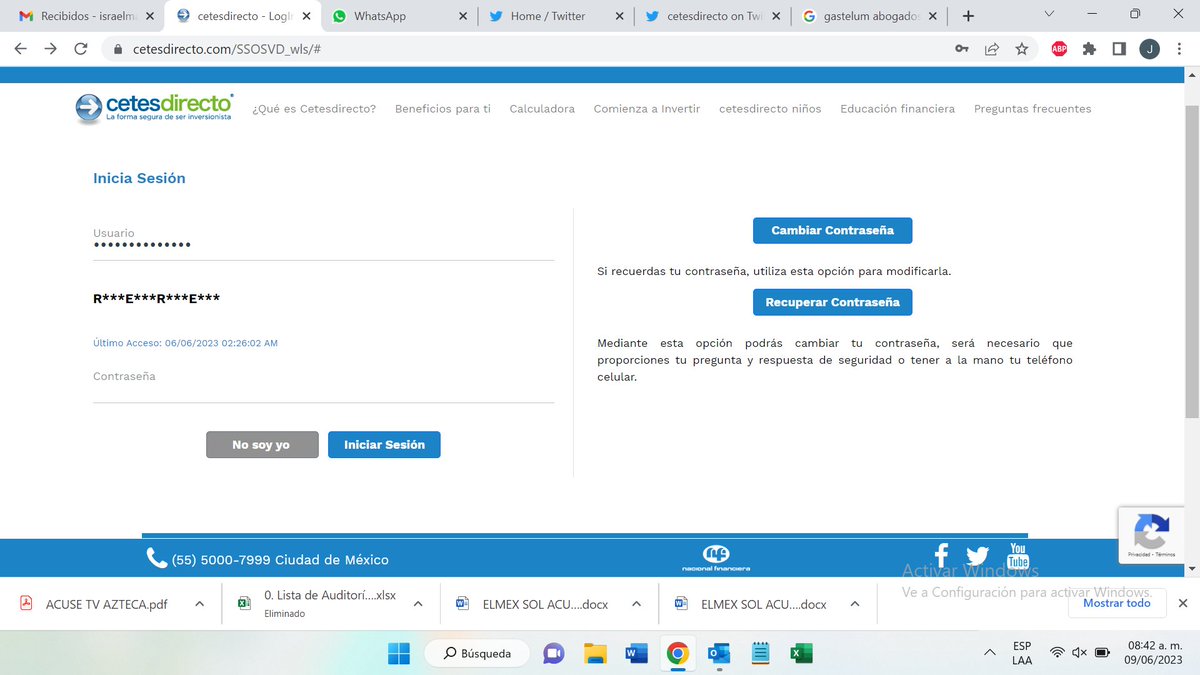Open Educación financiera menu item
The width and height of the screenshot is (1200, 675).
coord(897,108)
